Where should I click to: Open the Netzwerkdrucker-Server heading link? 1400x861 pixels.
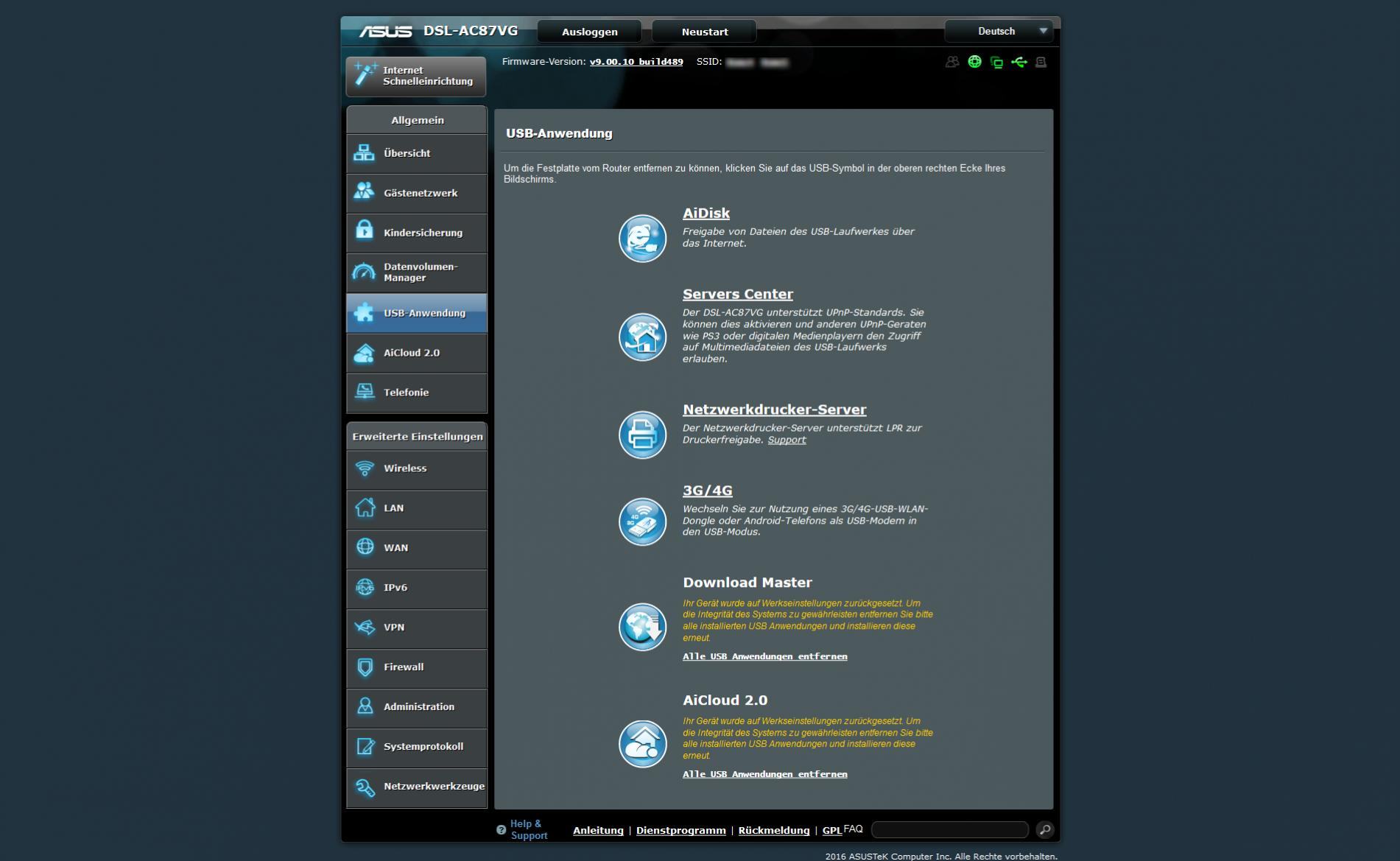pyautogui.click(x=774, y=410)
